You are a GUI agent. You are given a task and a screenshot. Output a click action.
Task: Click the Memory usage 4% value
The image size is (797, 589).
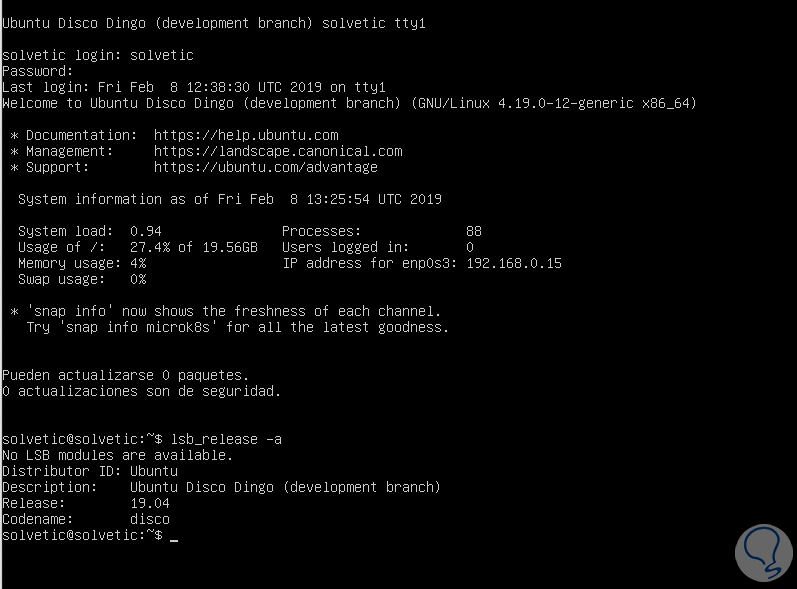click(x=138, y=263)
